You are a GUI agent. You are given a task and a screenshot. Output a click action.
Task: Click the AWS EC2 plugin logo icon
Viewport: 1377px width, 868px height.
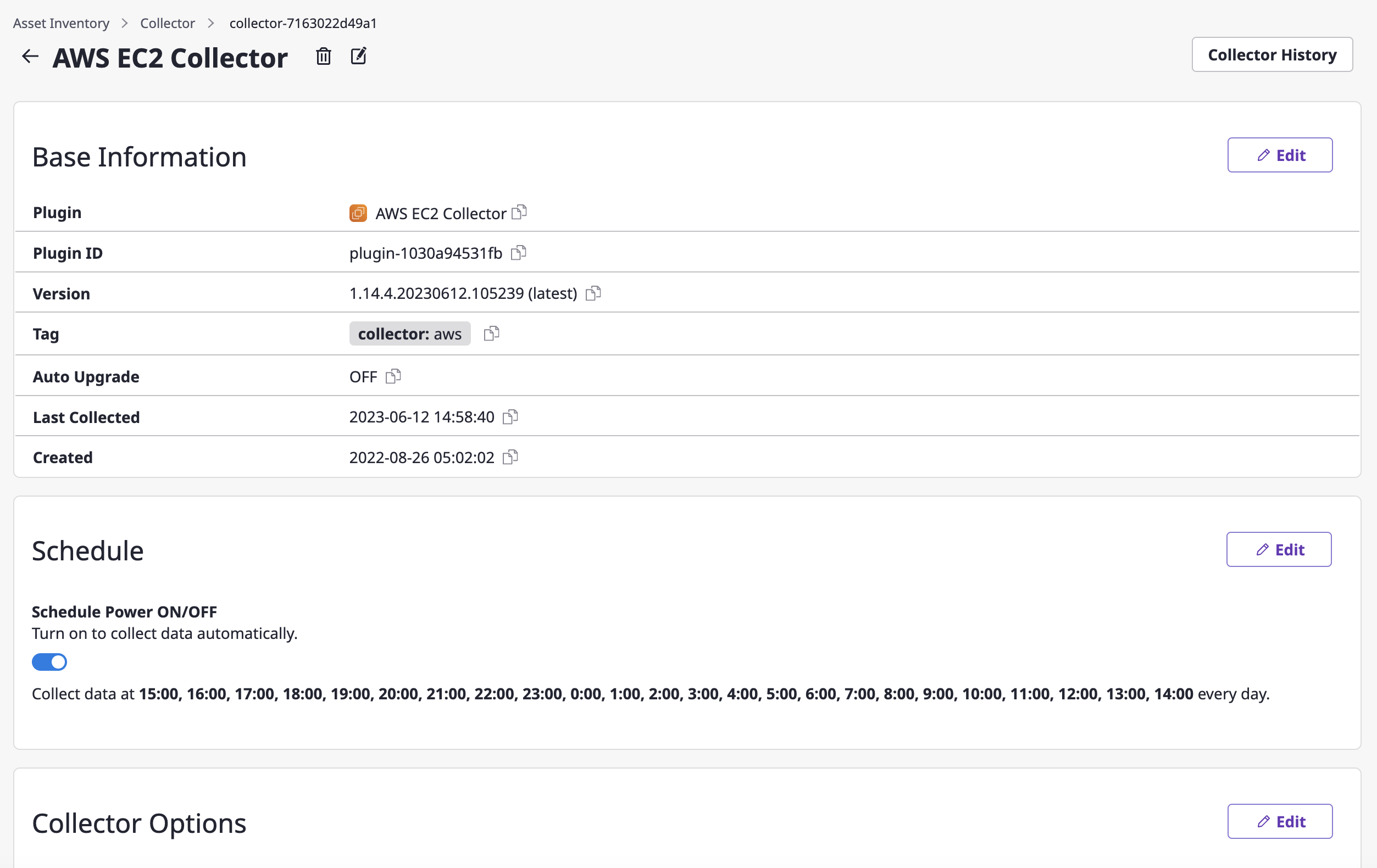tap(358, 213)
